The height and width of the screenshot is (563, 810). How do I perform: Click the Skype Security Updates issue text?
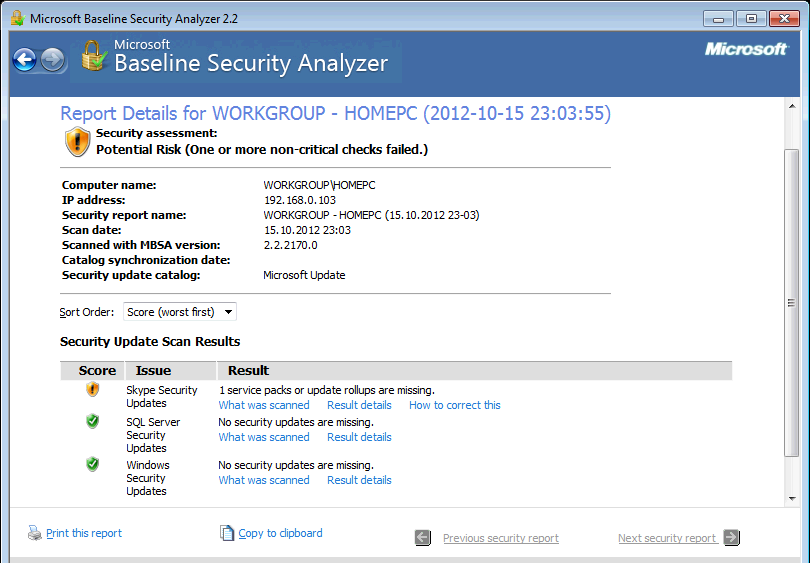(x=162, y=397)
